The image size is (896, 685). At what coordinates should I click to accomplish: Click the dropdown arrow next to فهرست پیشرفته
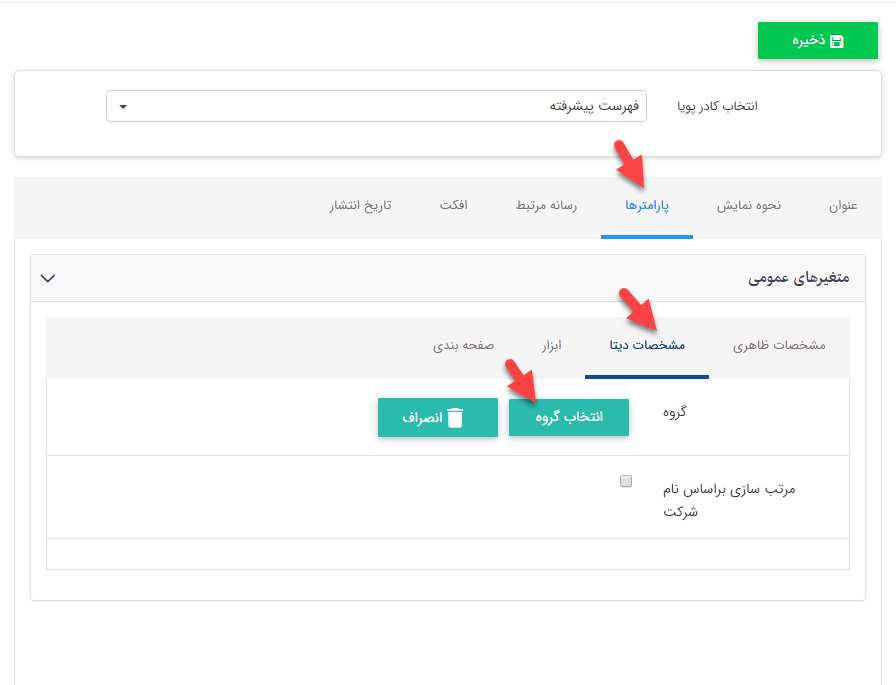point(122,105)
